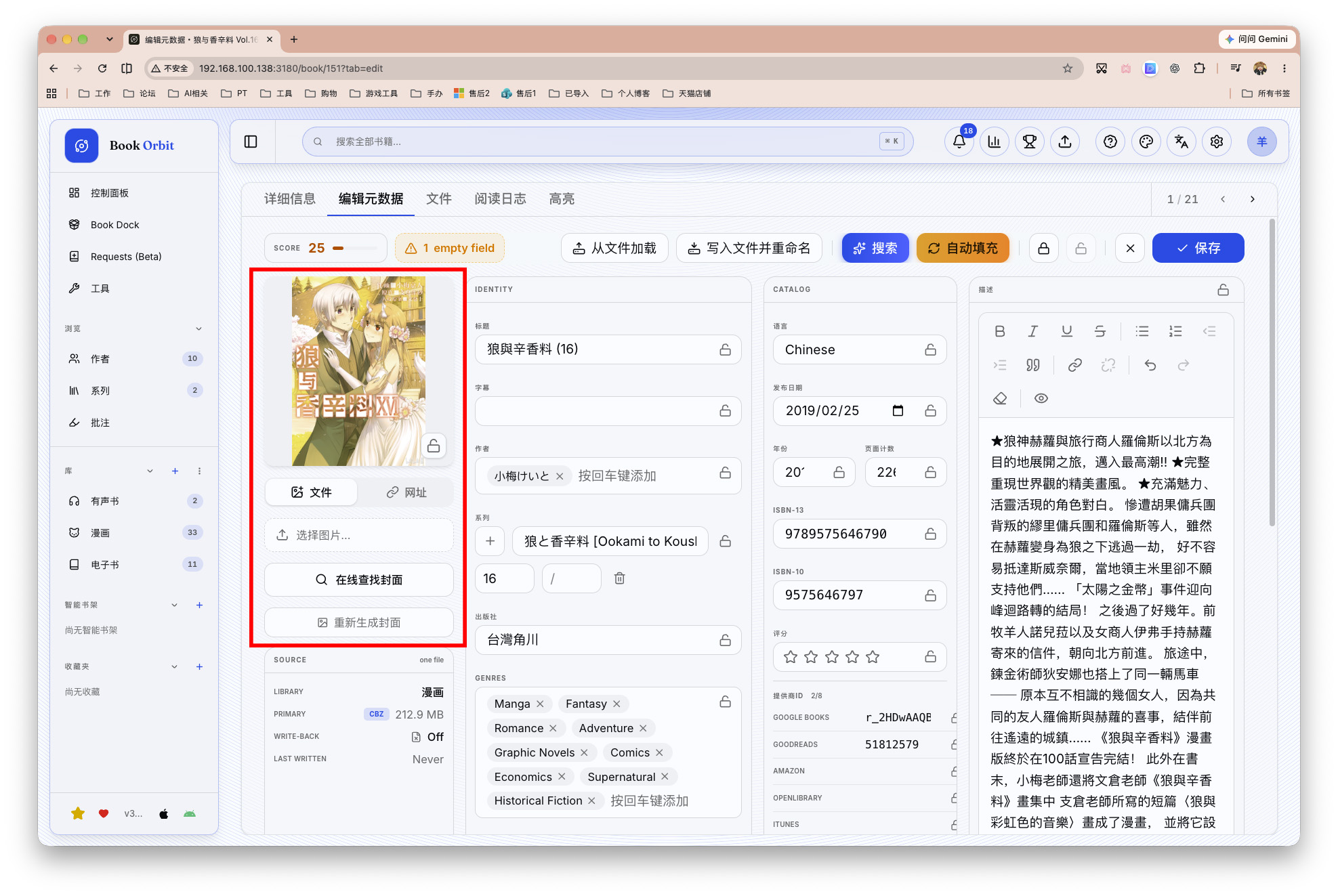The height and width of the screenshot is (896, 1338).
Task: Switch to the 详细信息 tab
Action: [289, 198]
